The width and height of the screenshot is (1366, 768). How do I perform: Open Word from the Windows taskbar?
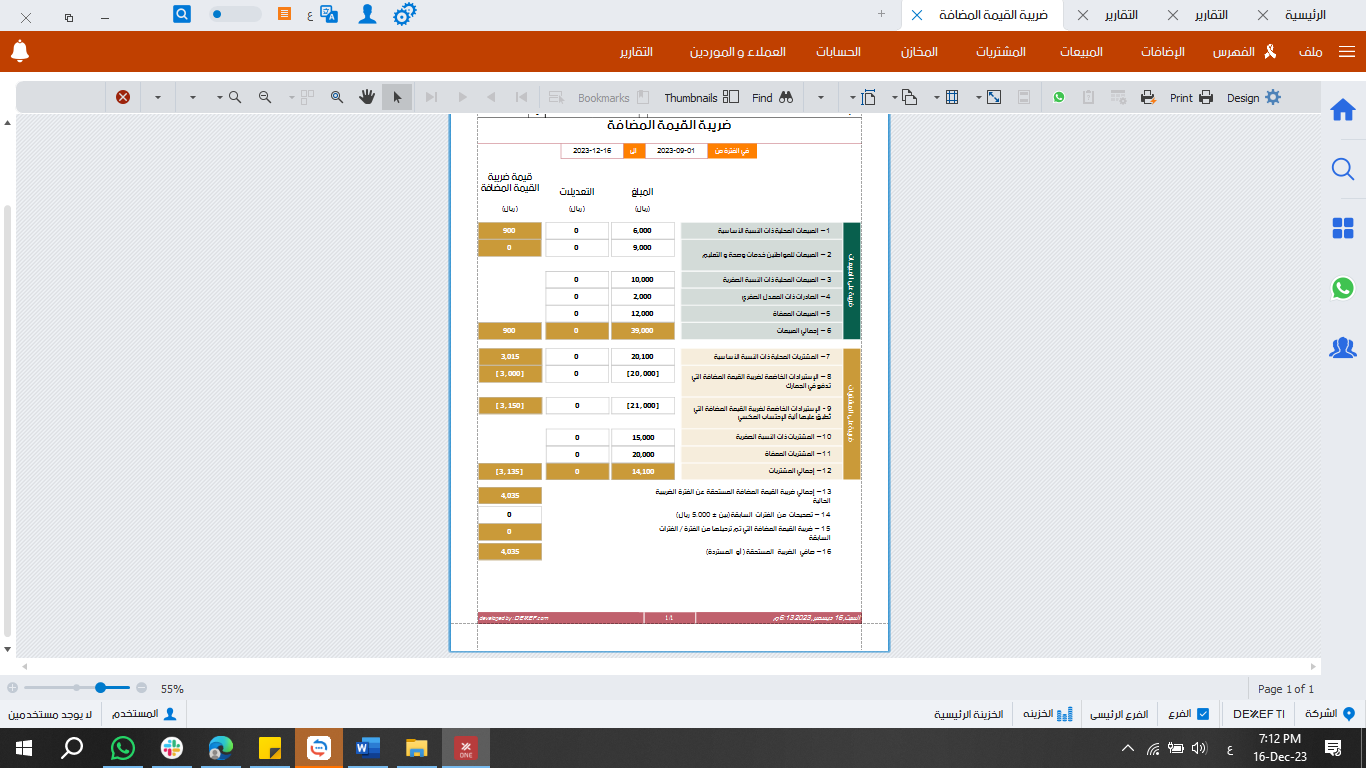[367, 747]
